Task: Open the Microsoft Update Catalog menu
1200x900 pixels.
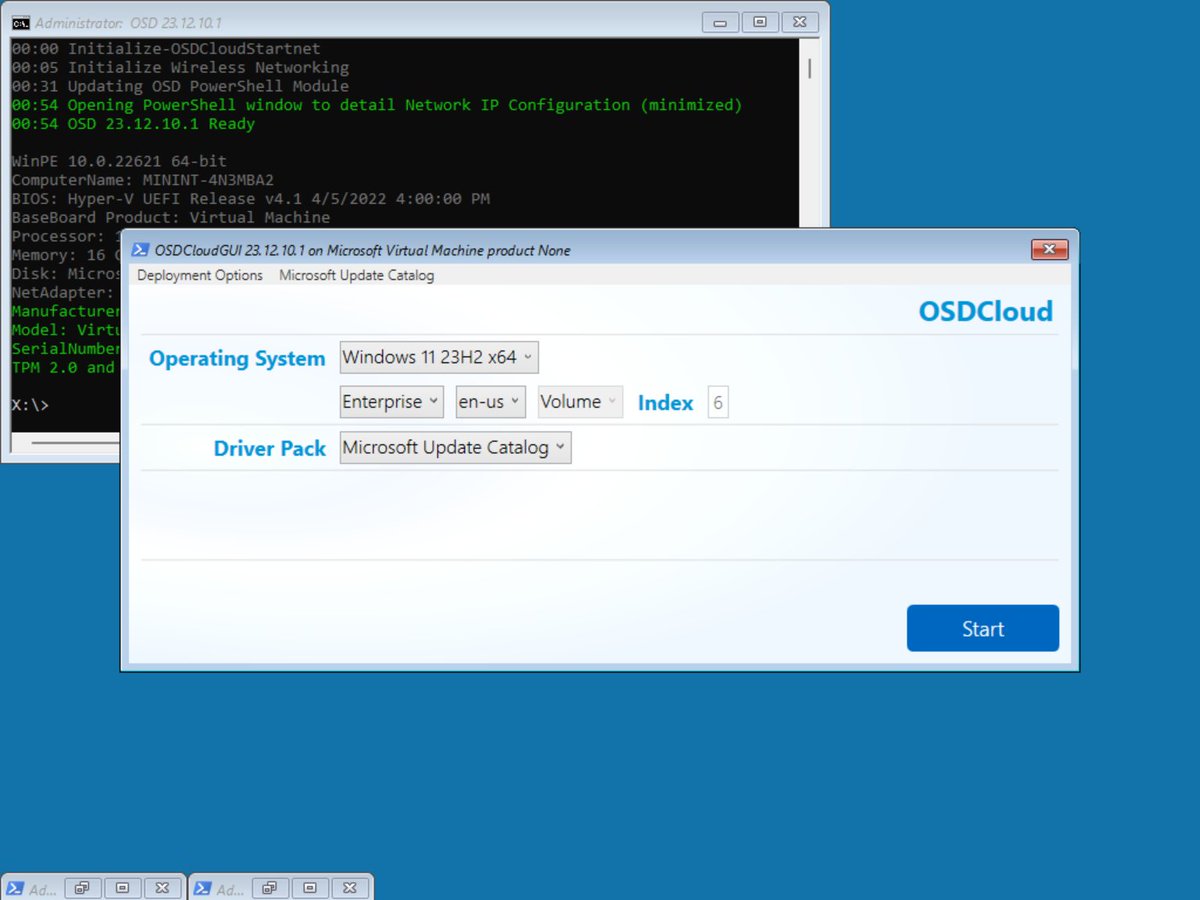Action: pyautogui.click(x=357, y=275)
